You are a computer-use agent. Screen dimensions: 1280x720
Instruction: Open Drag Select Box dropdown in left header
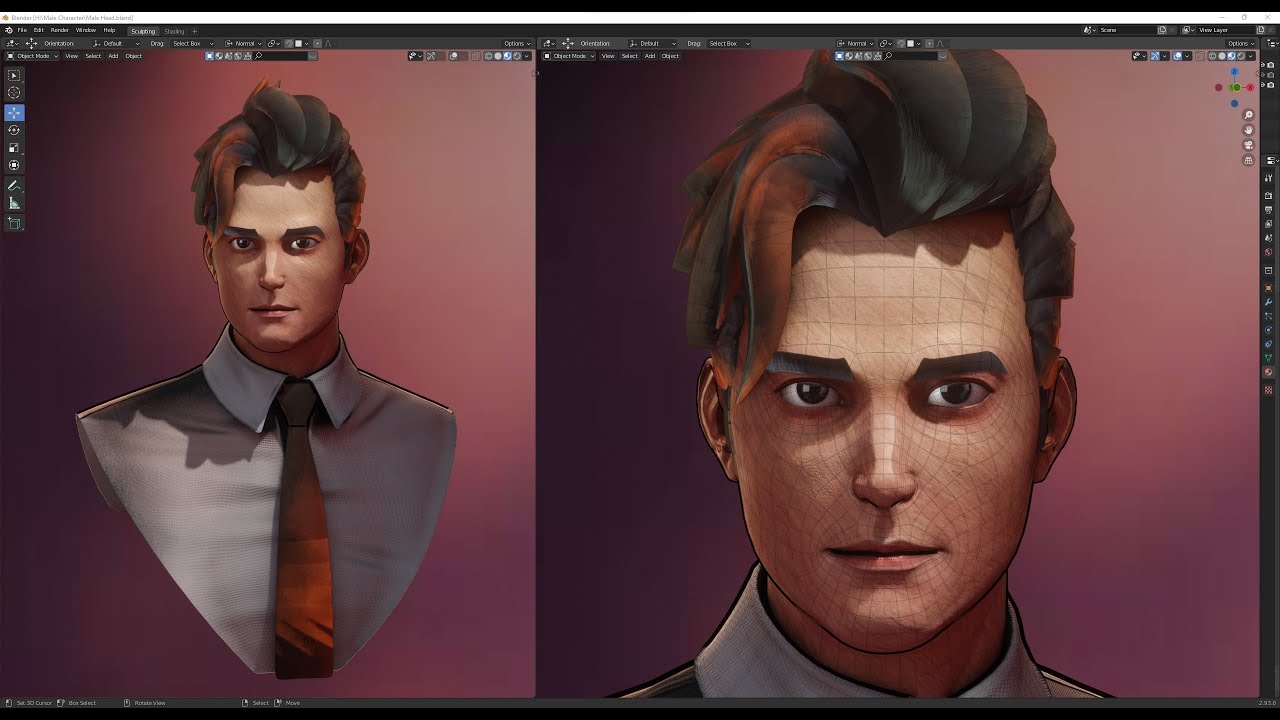(192, 43)
